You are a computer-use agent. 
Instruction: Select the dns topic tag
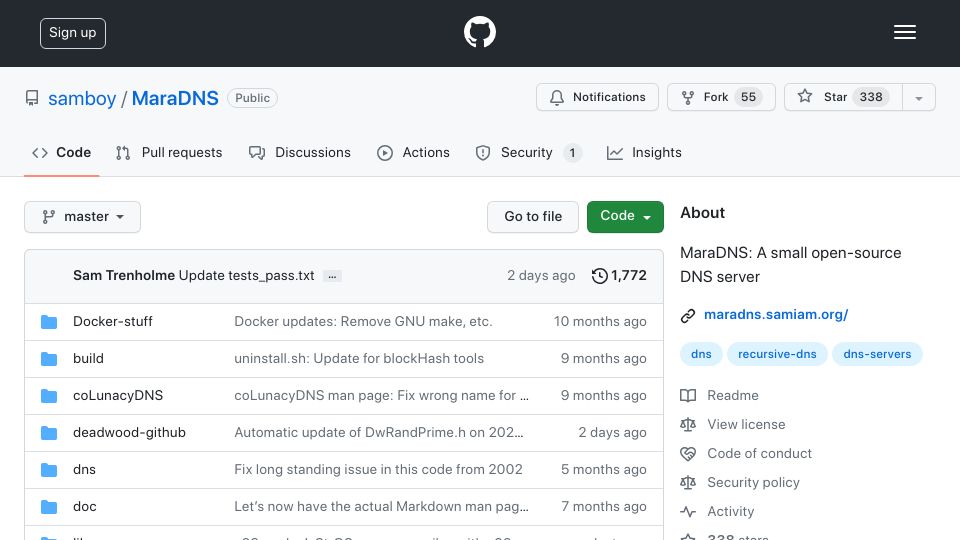pyautogui.click(x=701, y=354)
